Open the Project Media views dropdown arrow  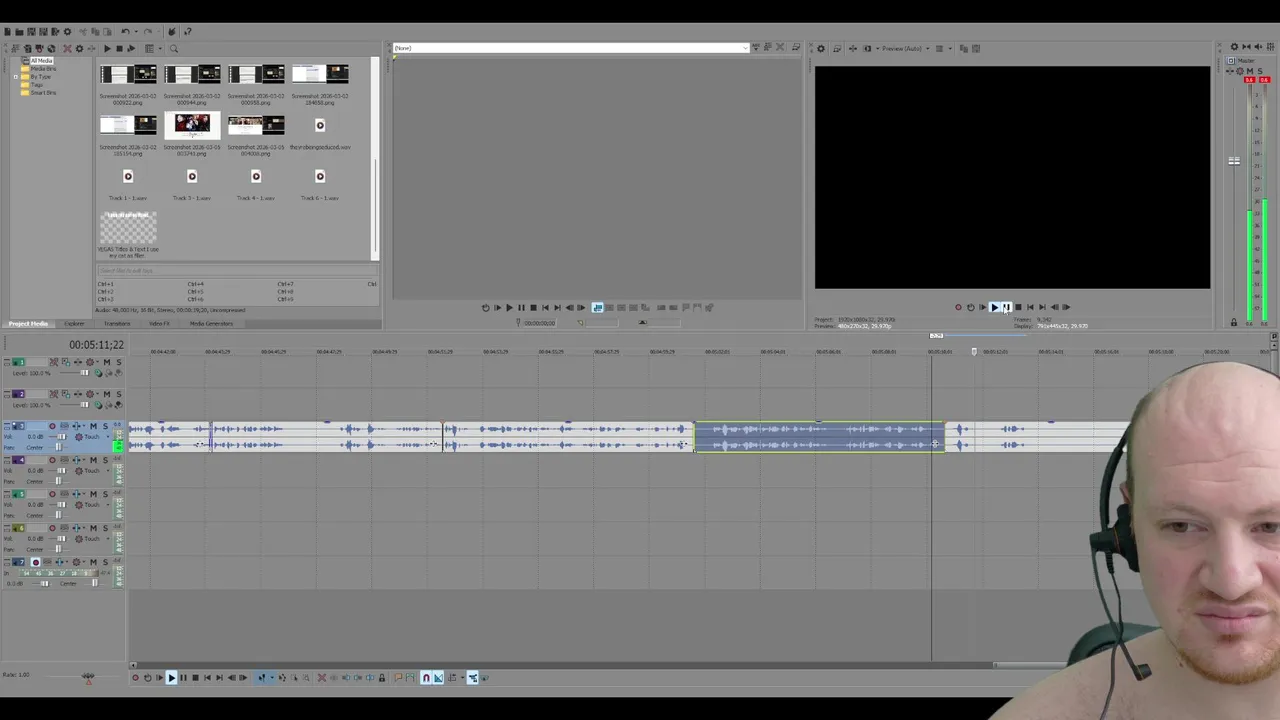point(160,49)
